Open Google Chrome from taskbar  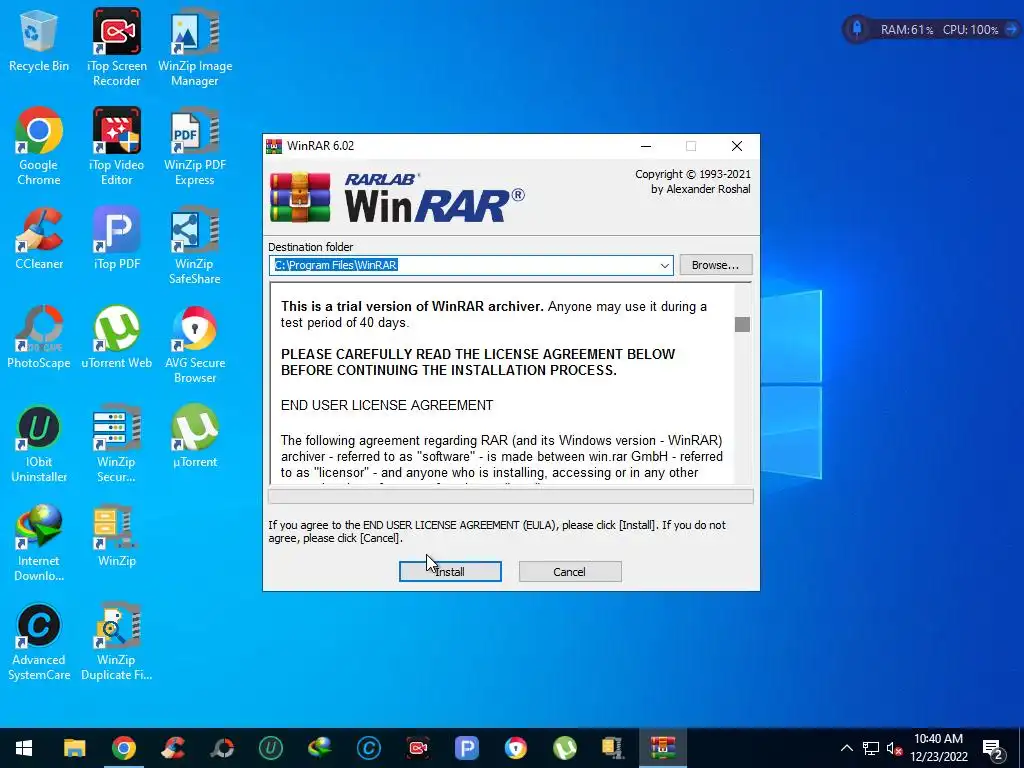coord(123,748)
